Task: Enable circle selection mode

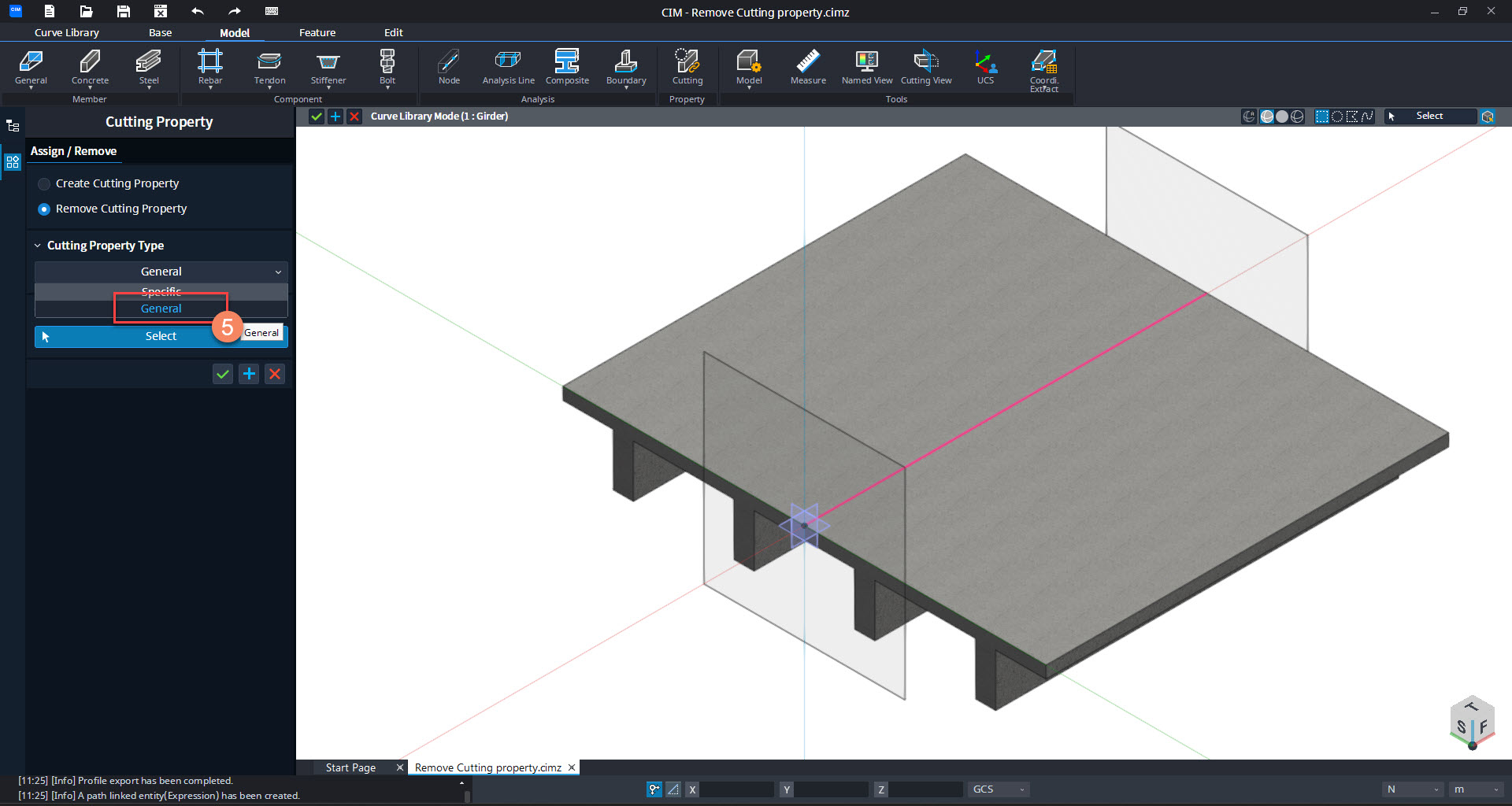Action: (x=1337, y=116)
